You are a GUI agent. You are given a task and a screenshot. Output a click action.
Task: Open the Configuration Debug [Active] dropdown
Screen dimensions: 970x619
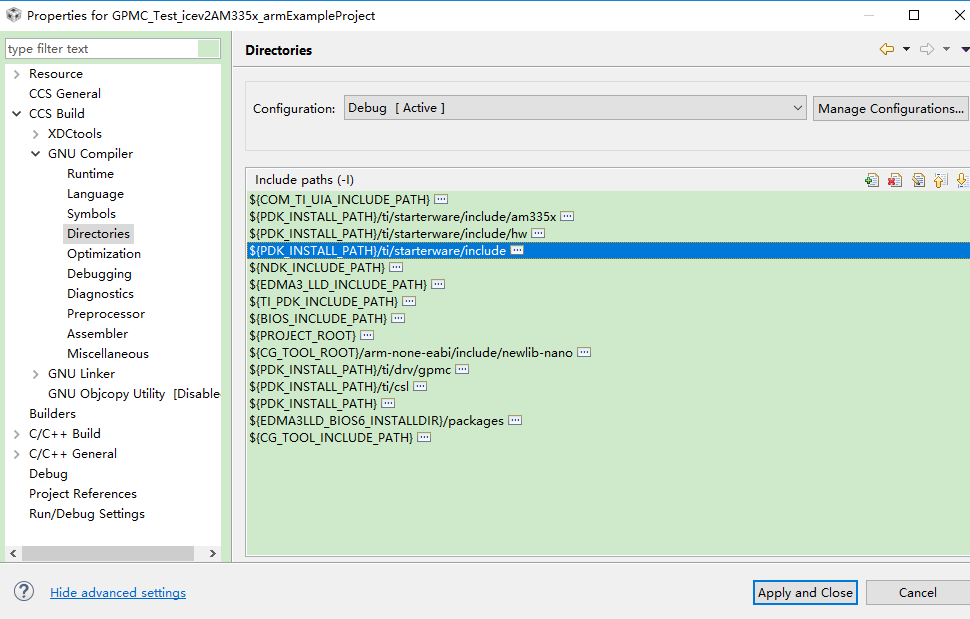[575, 108]
